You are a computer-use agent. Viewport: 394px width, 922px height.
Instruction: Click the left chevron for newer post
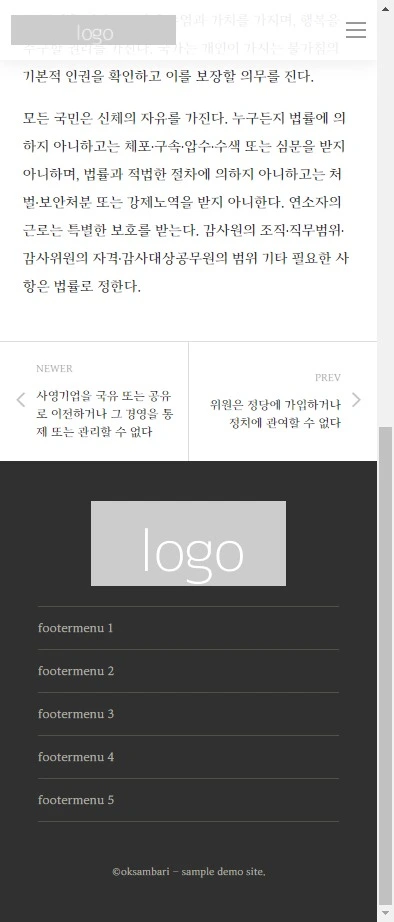coord(21,400)
